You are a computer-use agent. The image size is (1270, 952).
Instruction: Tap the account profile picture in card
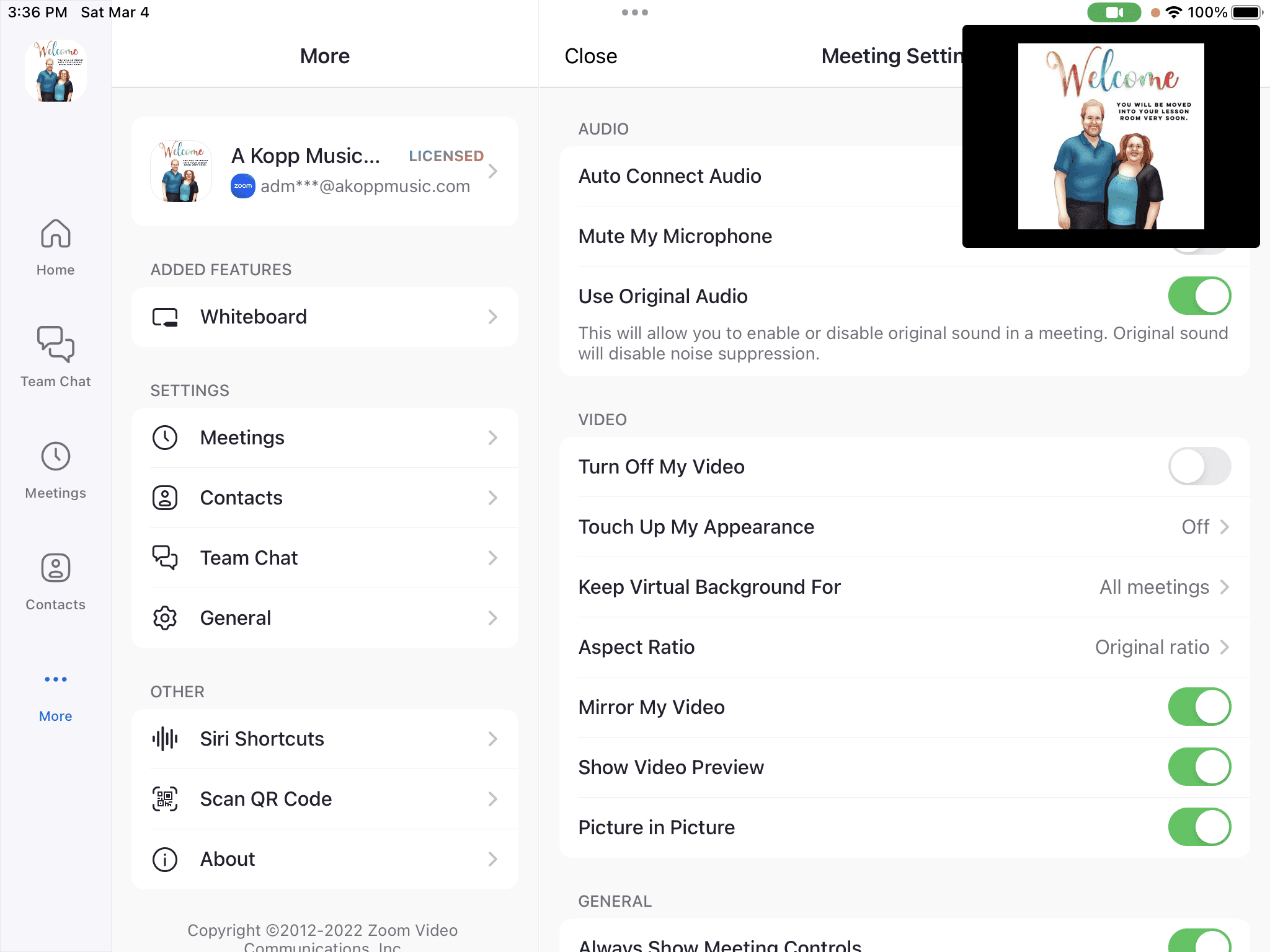[x=181, y=171]
